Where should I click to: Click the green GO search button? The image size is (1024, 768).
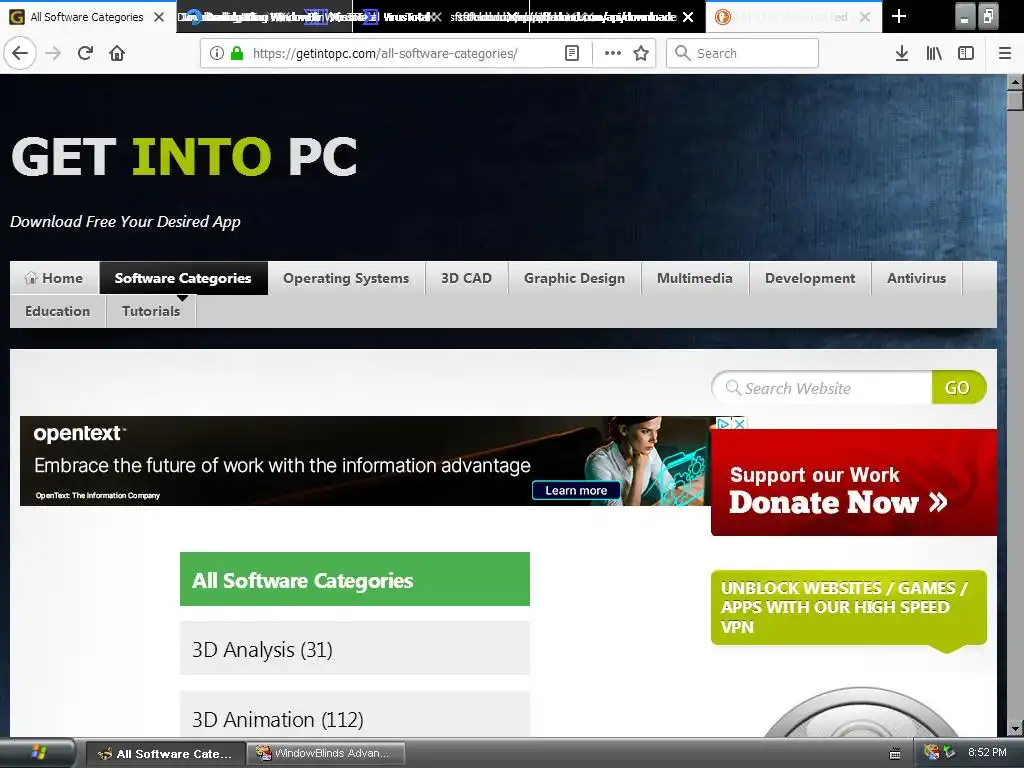coord(957,388)
